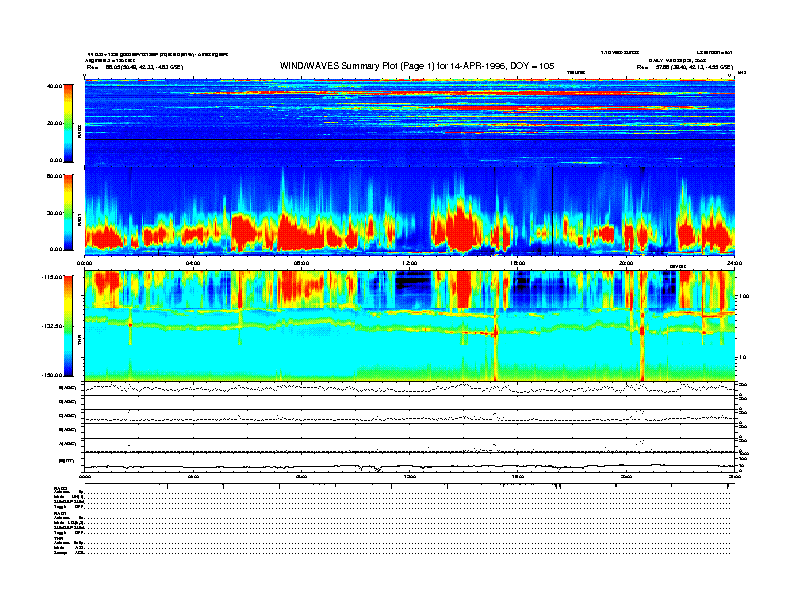Click the 00:00 label below RAD1 spectrogram

click(x=84, y=263)
